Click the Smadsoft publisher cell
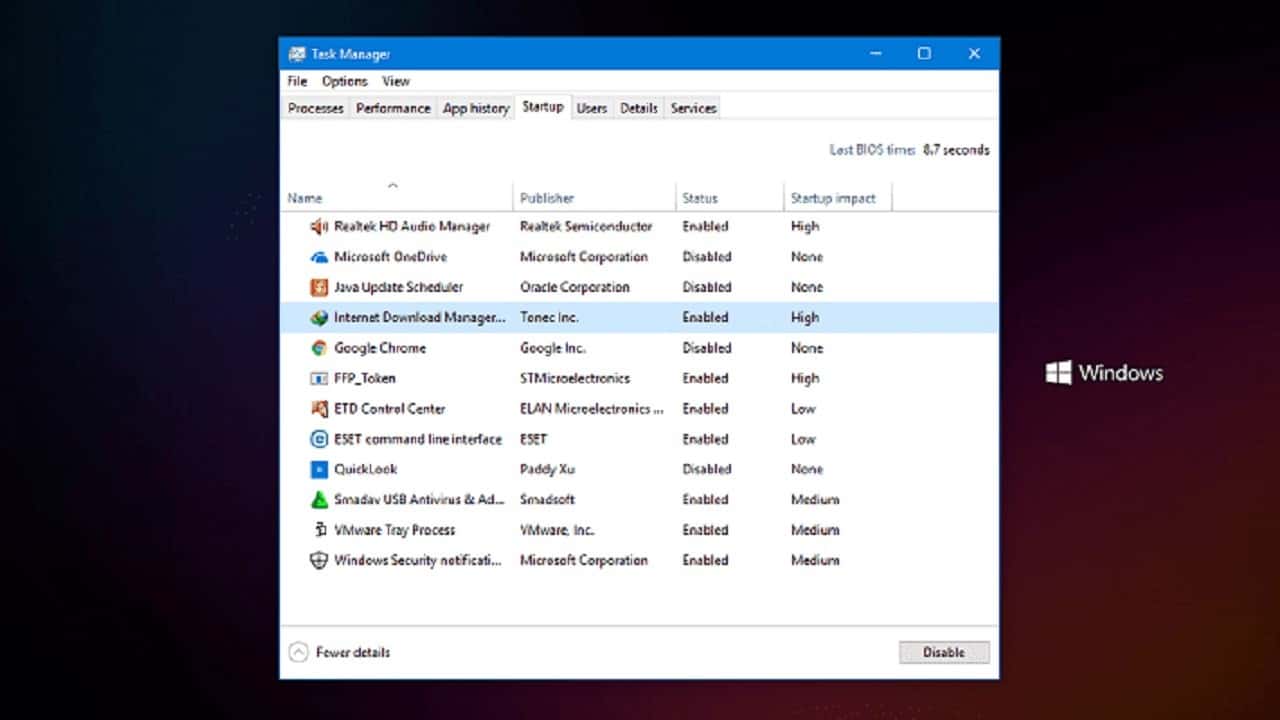Screen dimensions: 1280x720 [x=547, y=500]
